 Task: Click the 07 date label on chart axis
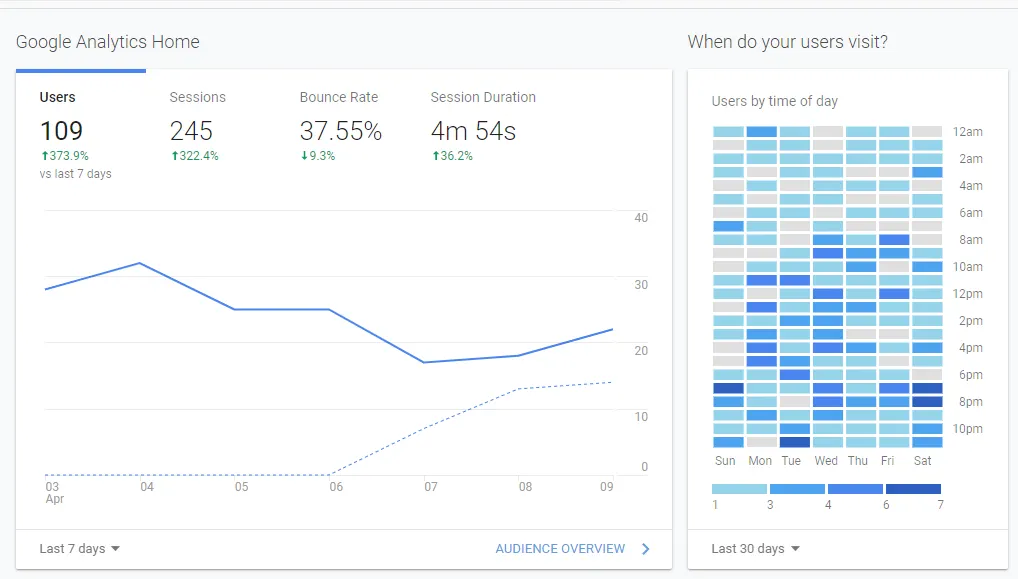430,487
